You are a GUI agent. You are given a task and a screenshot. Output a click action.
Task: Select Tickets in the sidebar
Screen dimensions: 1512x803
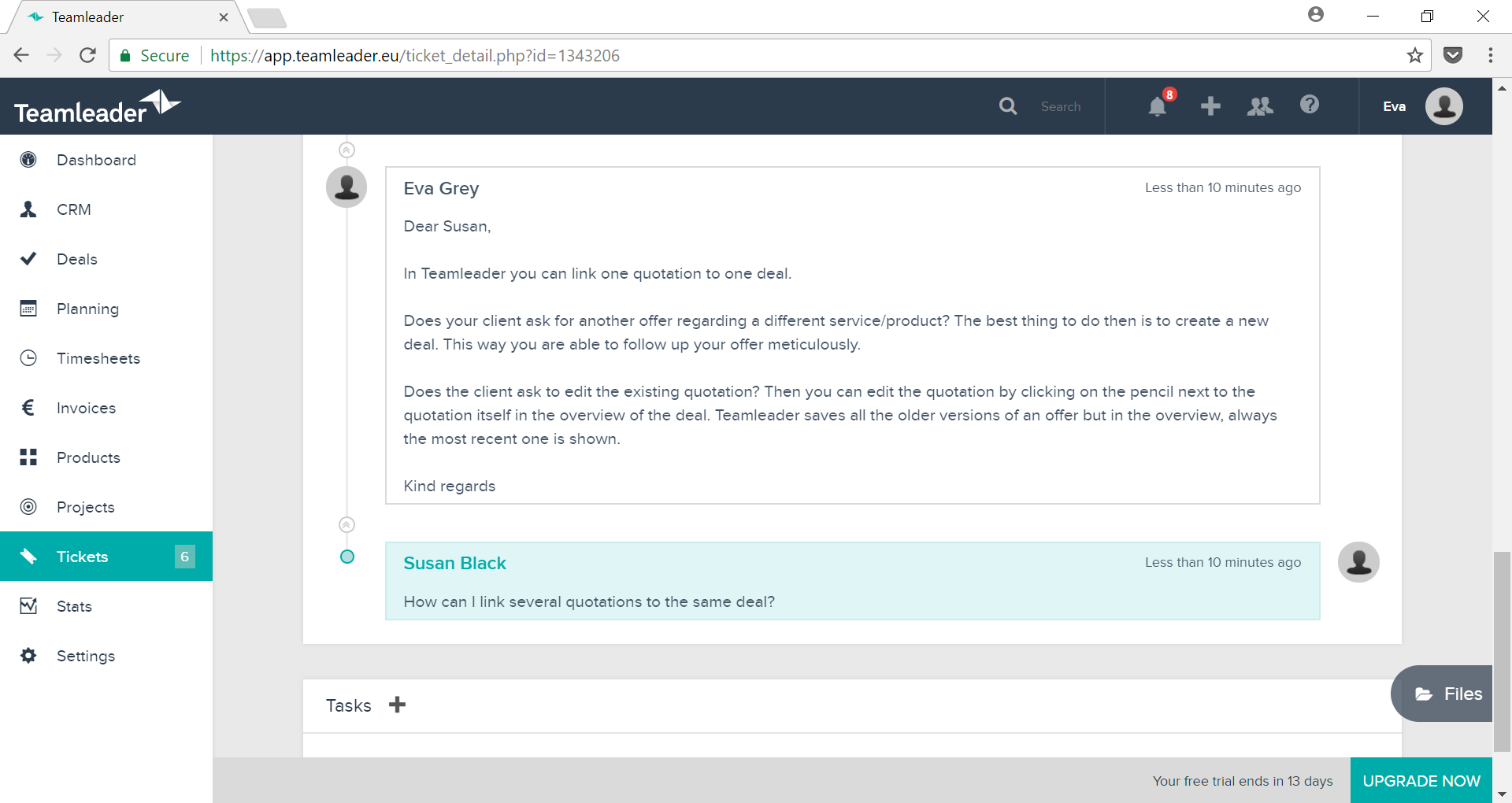tap(106, 557)
